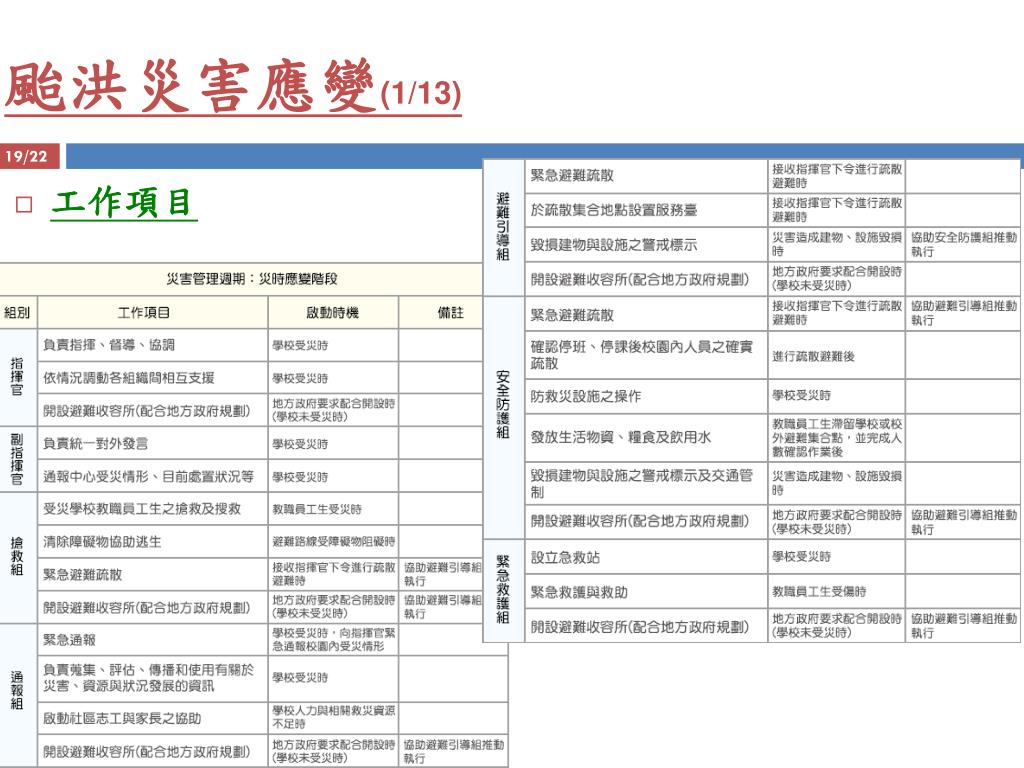Select the 指揮官 group cell
This screenshot has width=1024, height=768.
pyautogui.click(x=18, y=377)
